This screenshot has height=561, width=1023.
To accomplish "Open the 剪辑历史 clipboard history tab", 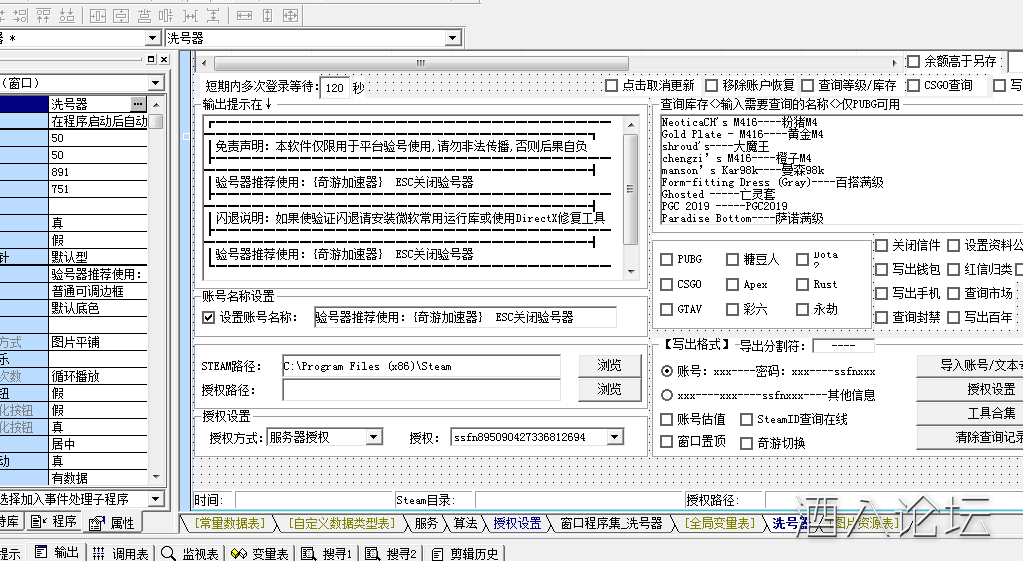I will tap(465, 553).
